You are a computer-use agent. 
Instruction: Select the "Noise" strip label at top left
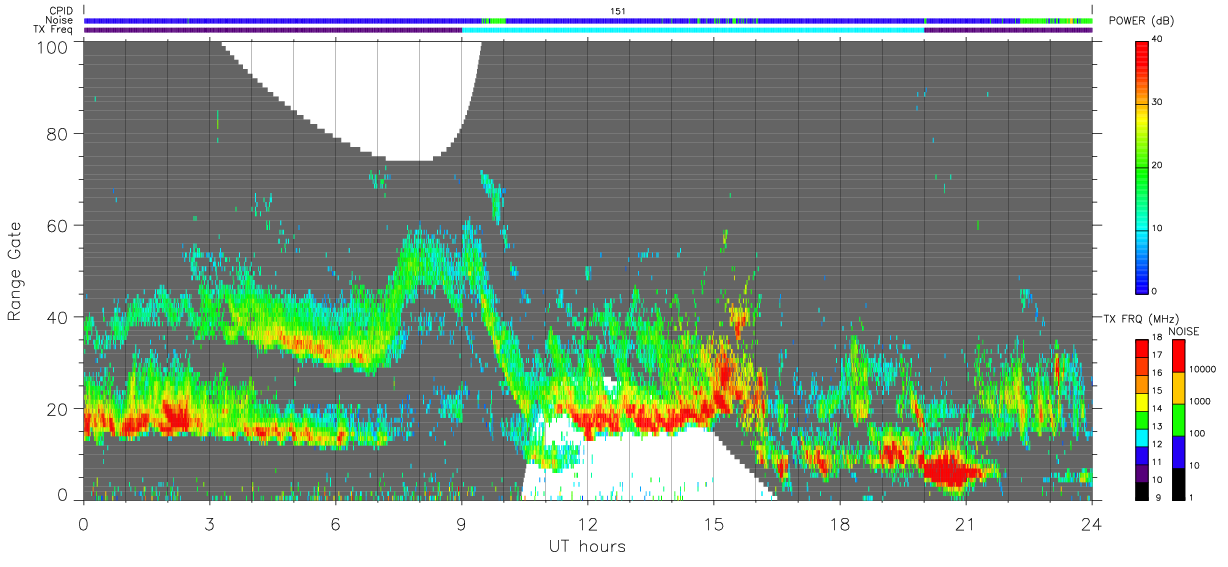(x=61, y=20)
